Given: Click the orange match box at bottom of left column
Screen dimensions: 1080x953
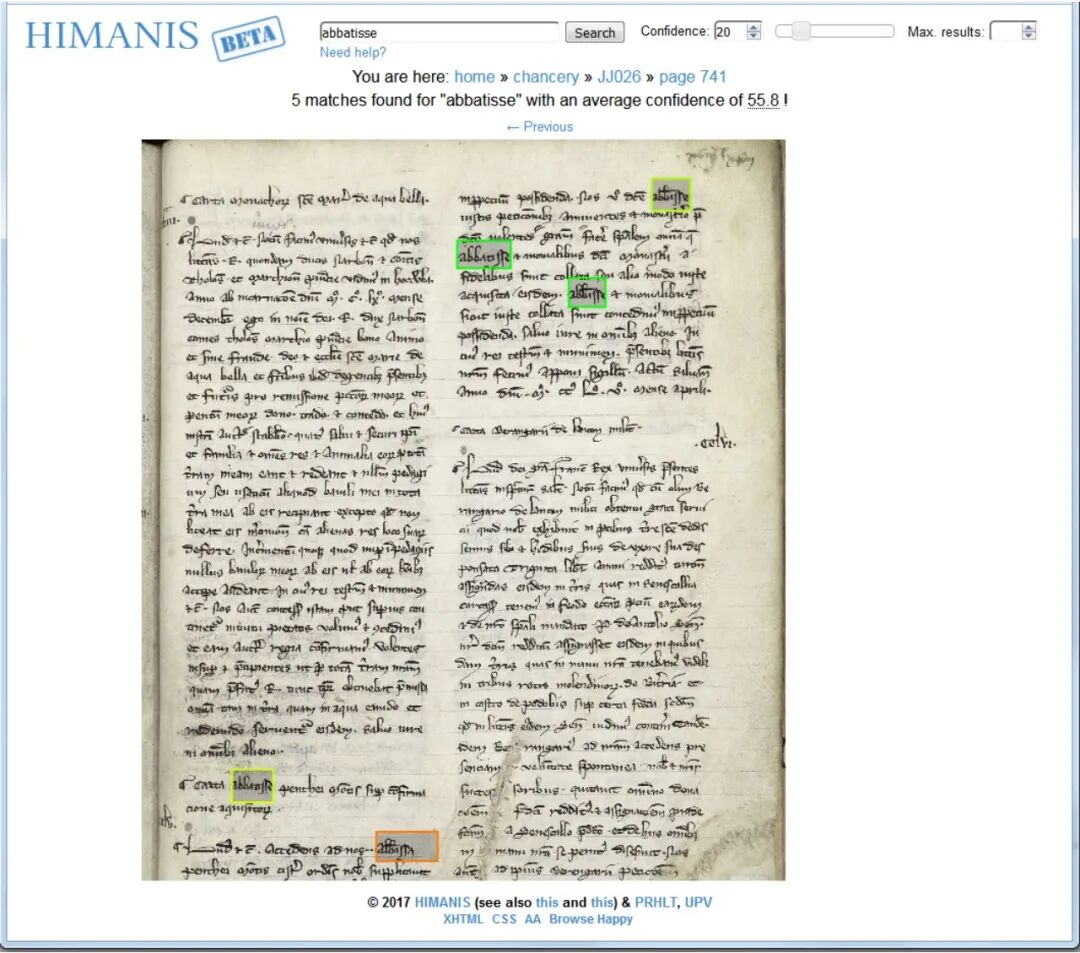Looking at the screenshot, I should pos(407,846).
